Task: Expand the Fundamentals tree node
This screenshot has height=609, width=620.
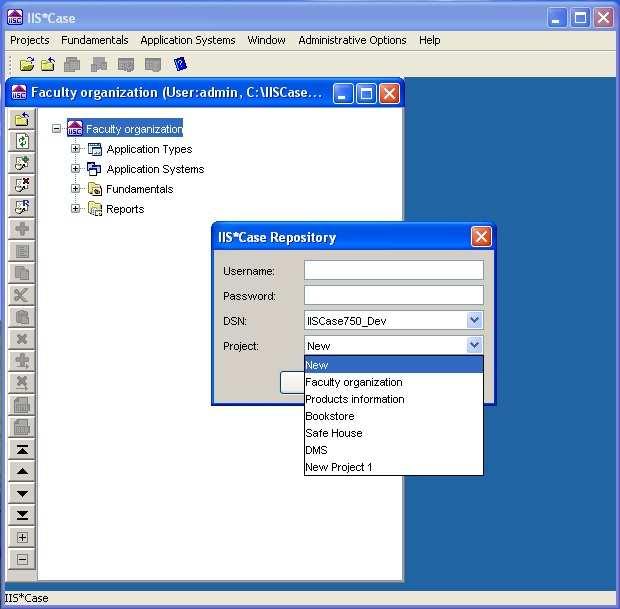Action: (76, 188)
